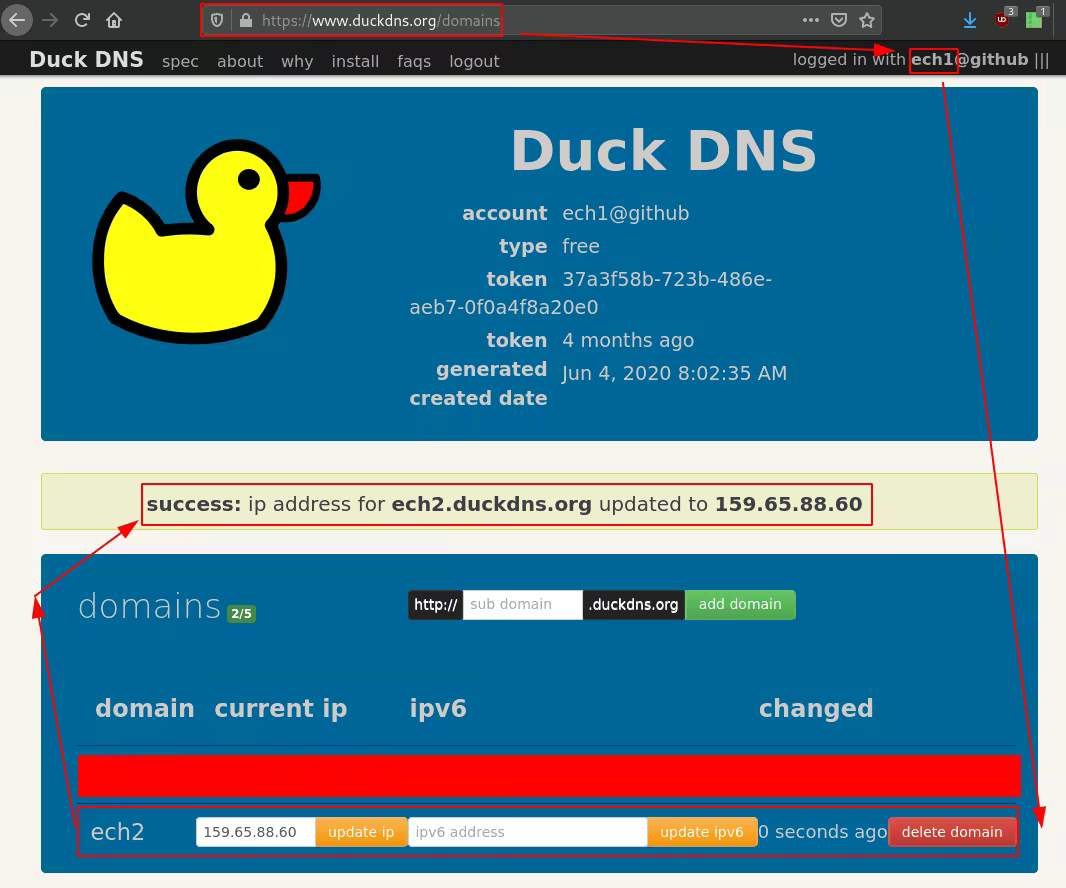Click the ech2 domain name
Screen dimensions: 1066x888
tap(117, 832)
